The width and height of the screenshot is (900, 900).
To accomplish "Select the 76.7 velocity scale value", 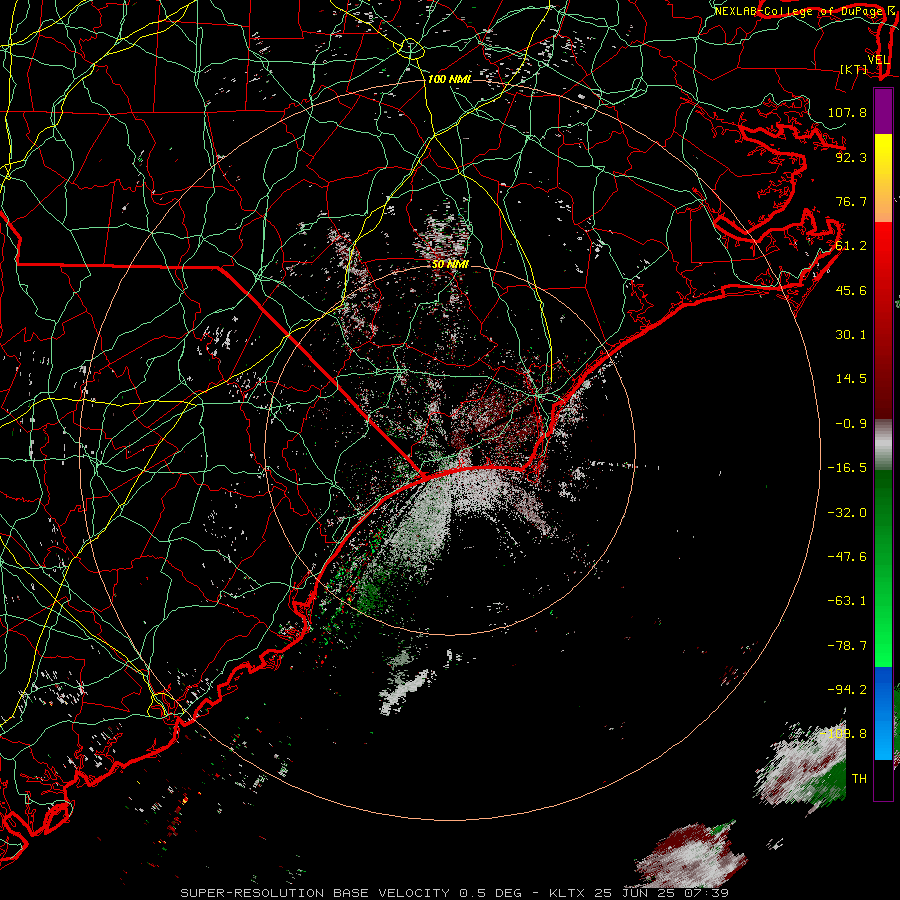I will pyautogui.click(x=851, y=201).
